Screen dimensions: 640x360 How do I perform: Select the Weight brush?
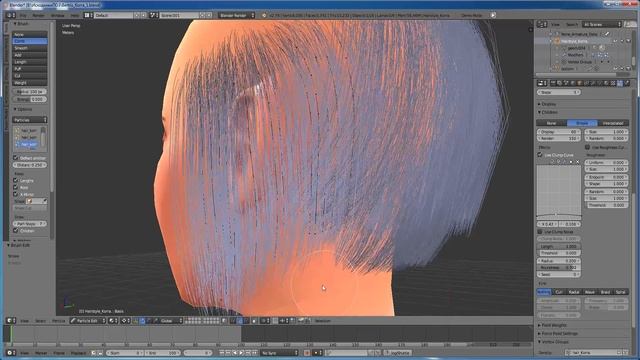[30, 83]
